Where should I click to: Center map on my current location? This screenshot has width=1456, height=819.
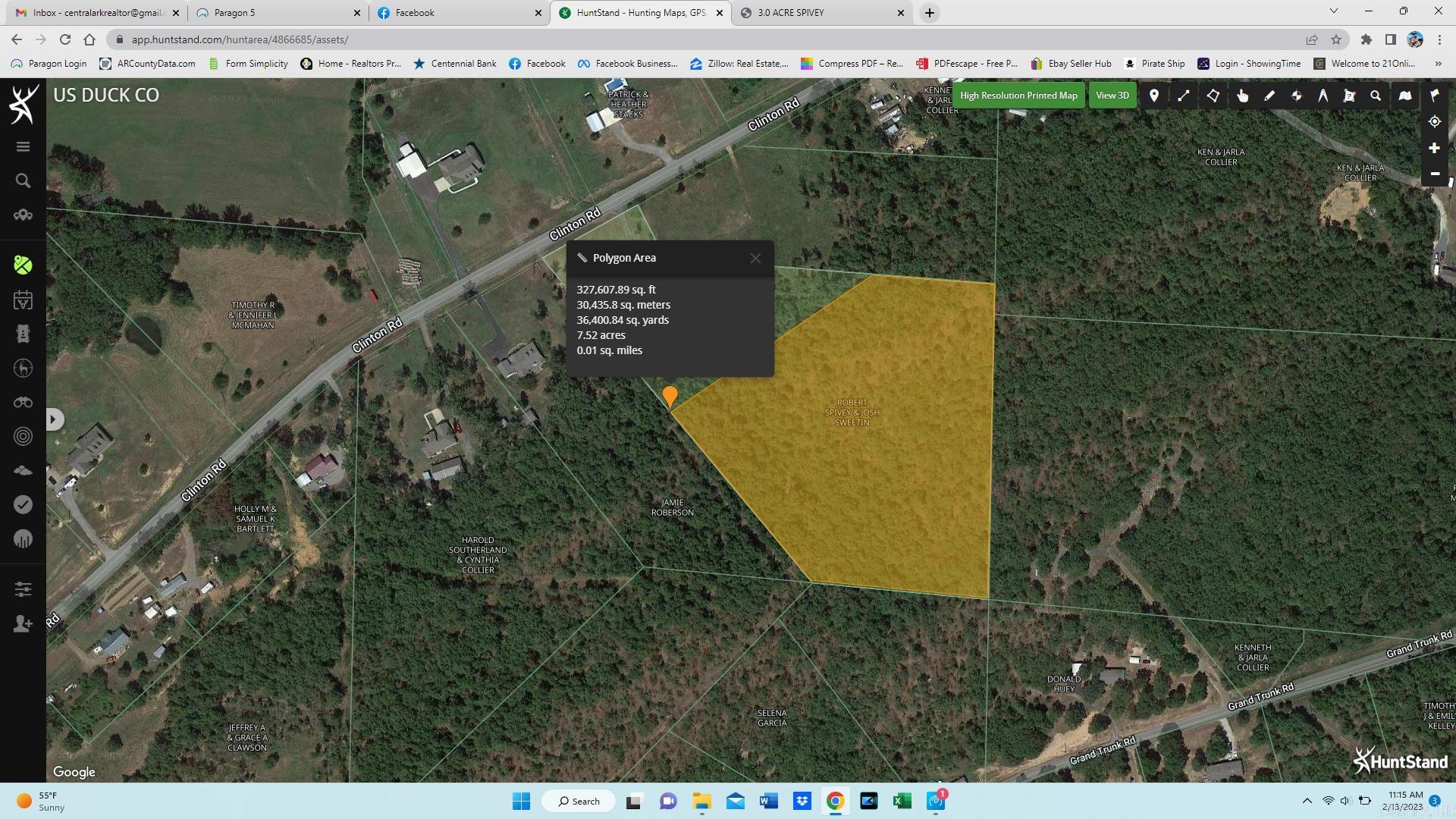click(x=1434, y=121)
